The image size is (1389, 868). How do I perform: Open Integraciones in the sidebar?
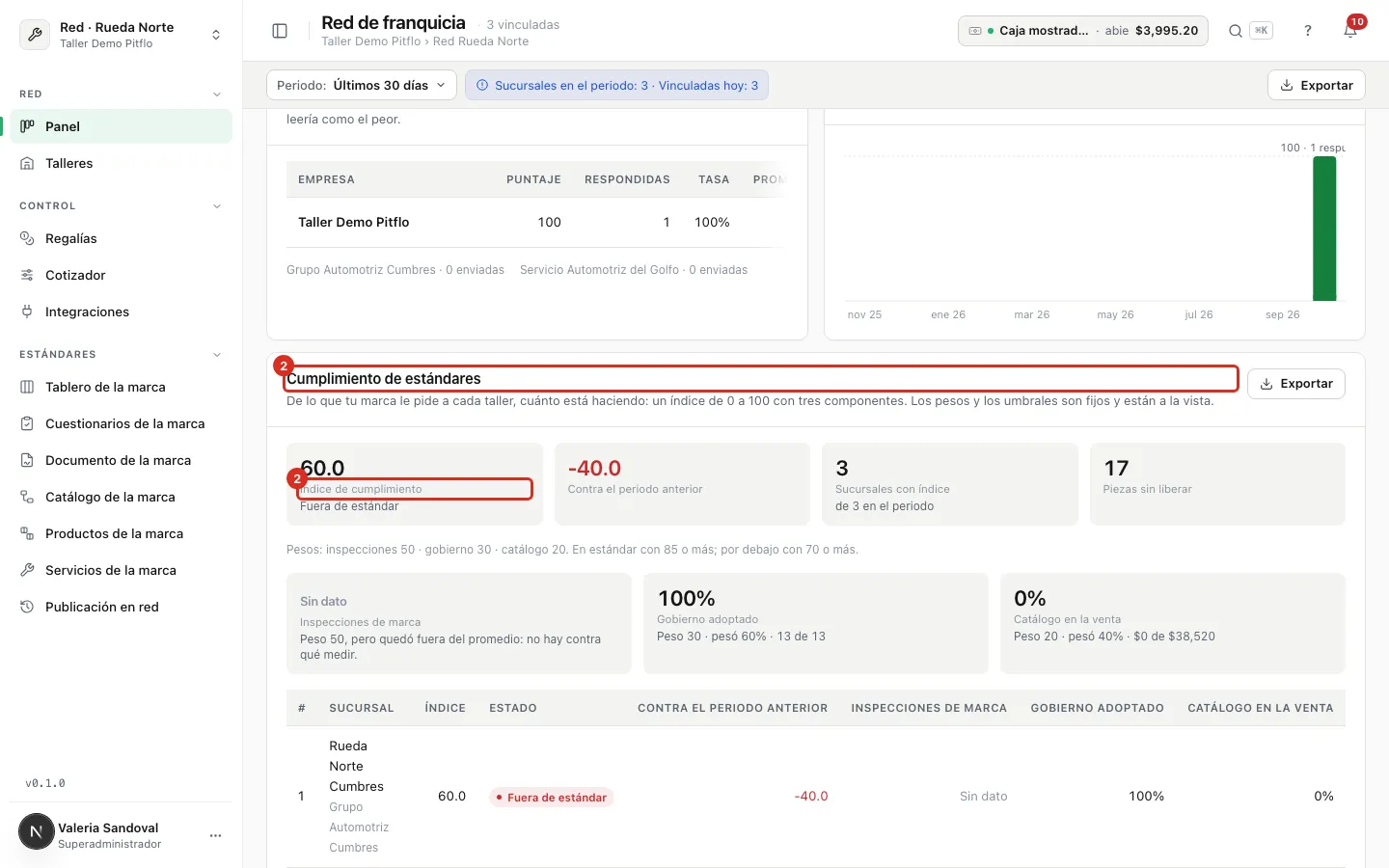[122, 312]
